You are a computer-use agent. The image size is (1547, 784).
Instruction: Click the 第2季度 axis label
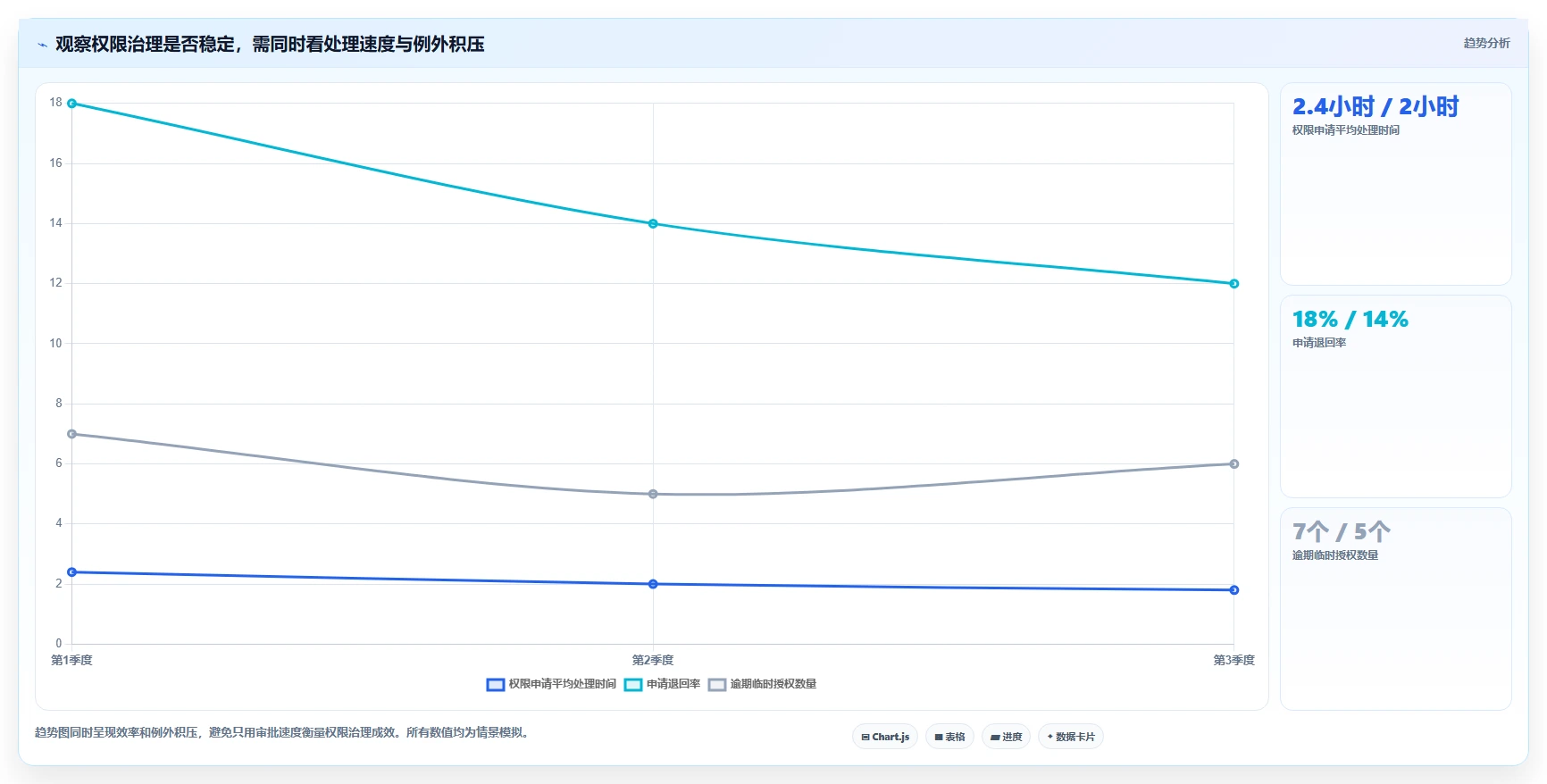[653, 661]
